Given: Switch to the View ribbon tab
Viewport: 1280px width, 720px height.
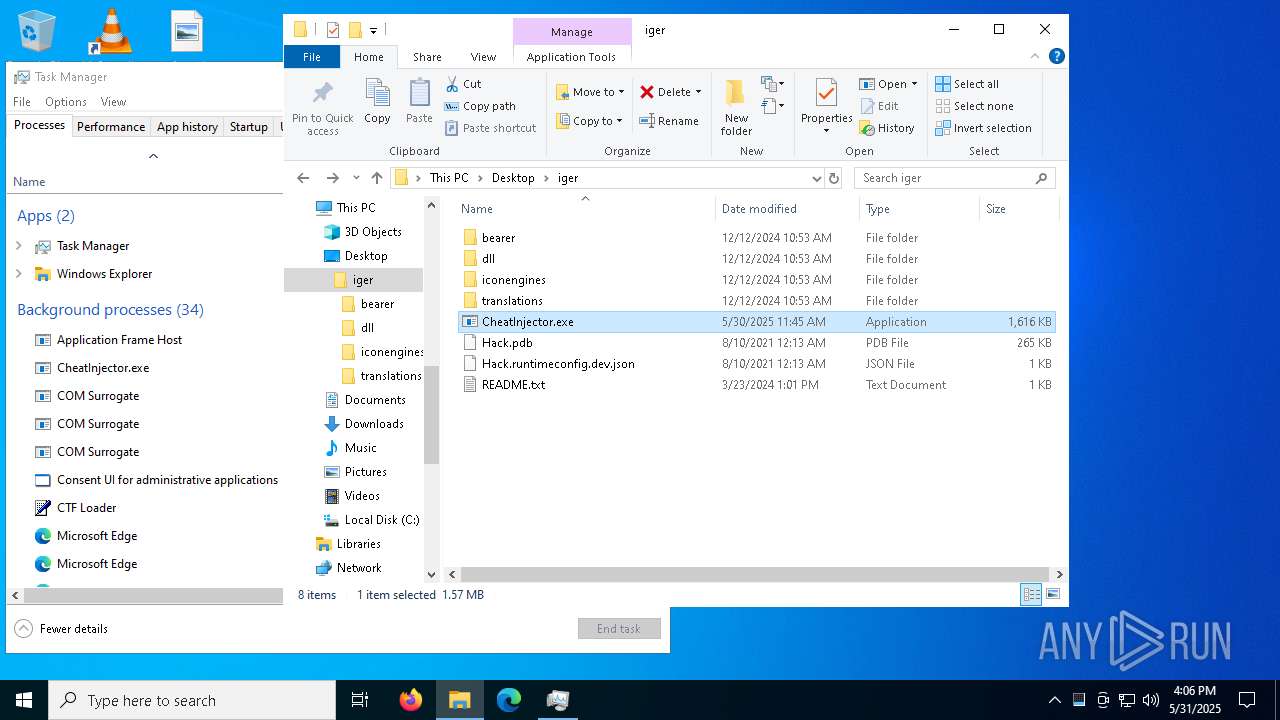Looking at the screenshot, I should click(483, 57).
